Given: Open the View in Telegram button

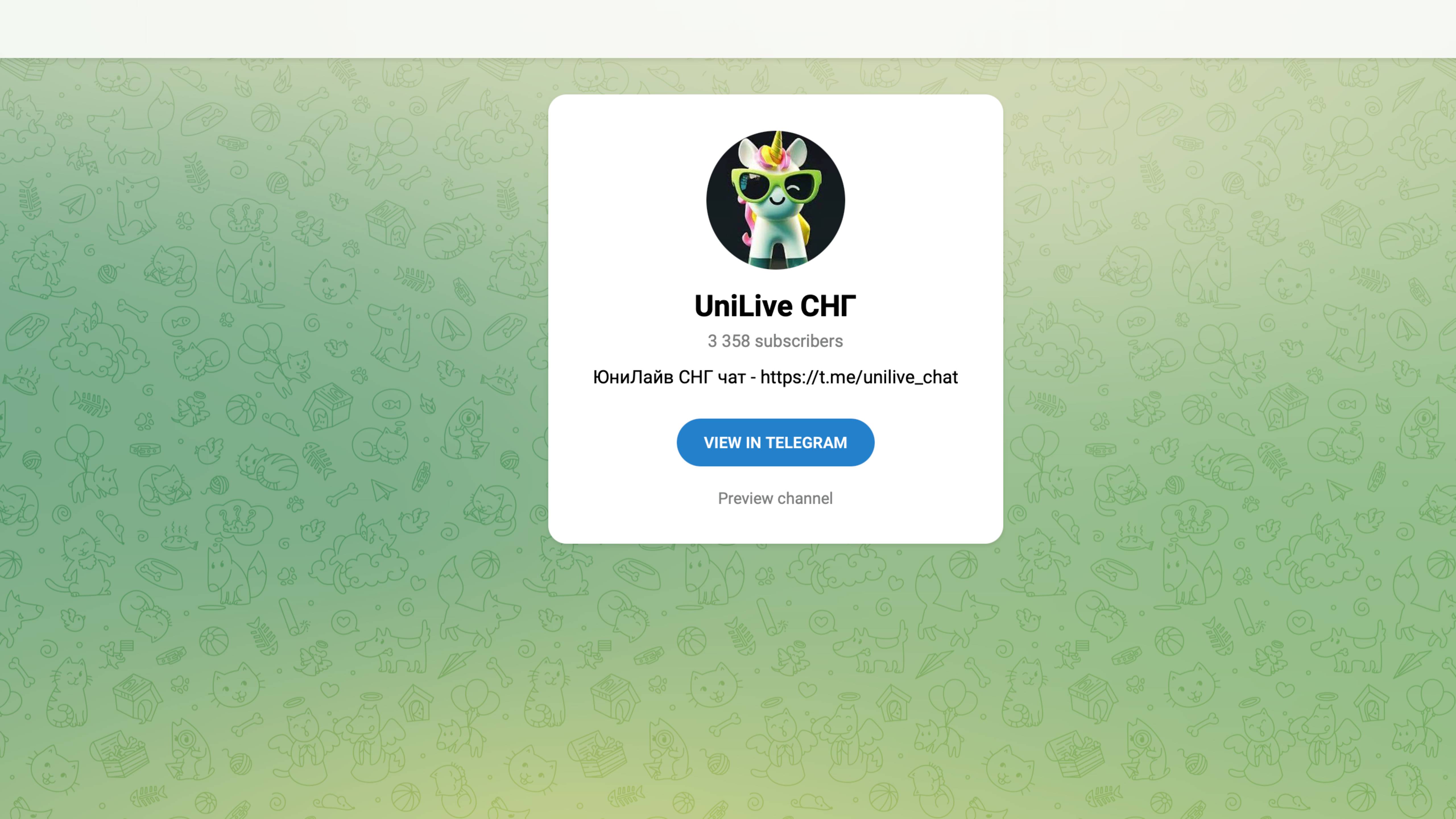Looking at the screenshot, I should pyautogui.click(x=775, y=442).
